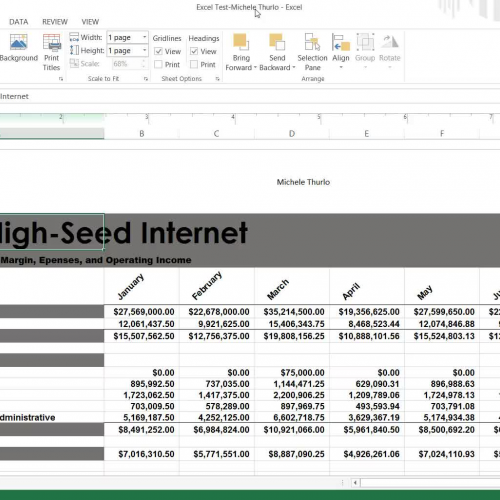Screen dimensions: 500x500
Task: Open Bring Forward dropdown arrow
Action: [255, 68]
